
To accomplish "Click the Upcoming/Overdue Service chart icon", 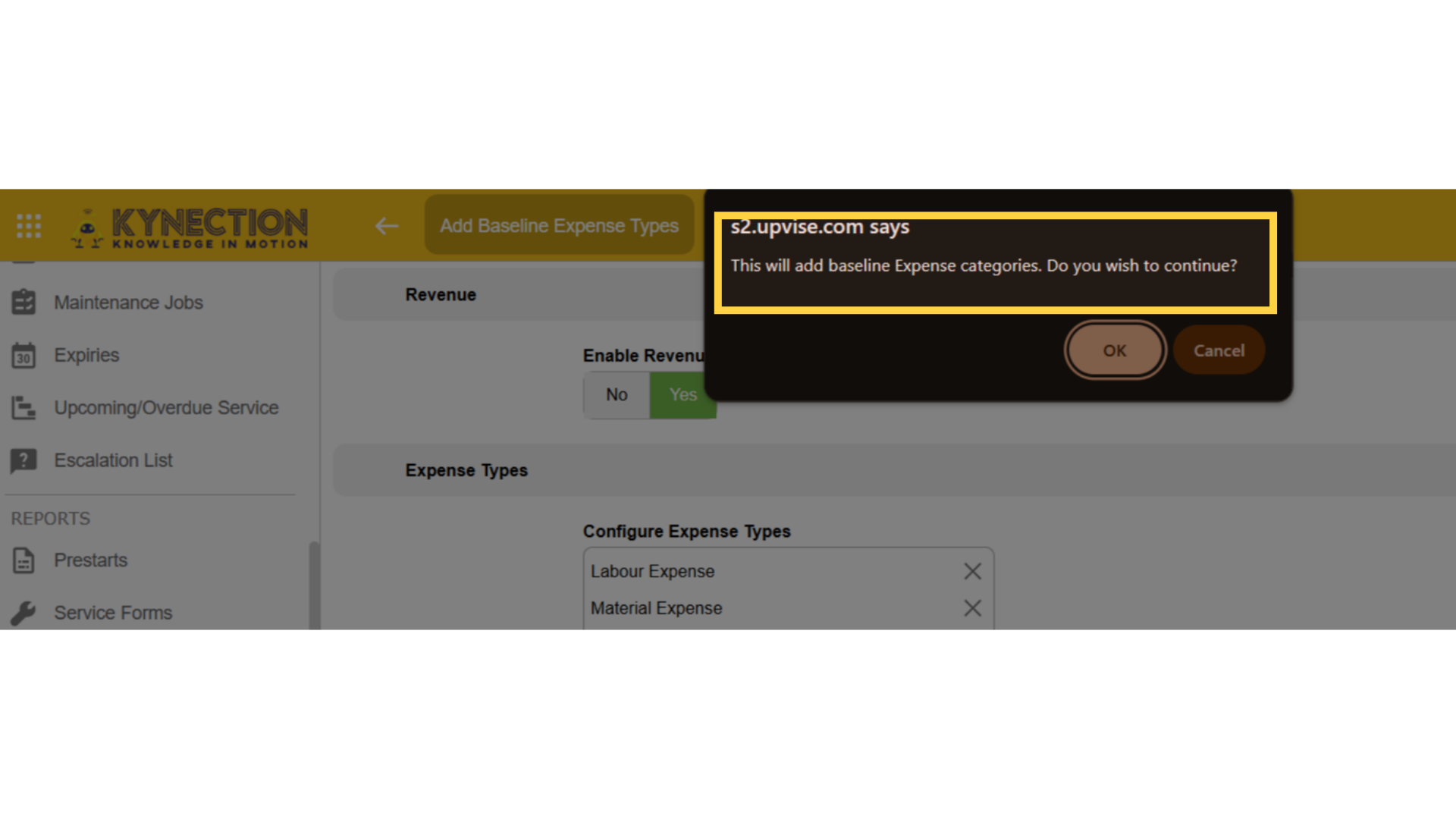I will pyautogui.click(x=24, y=408).
